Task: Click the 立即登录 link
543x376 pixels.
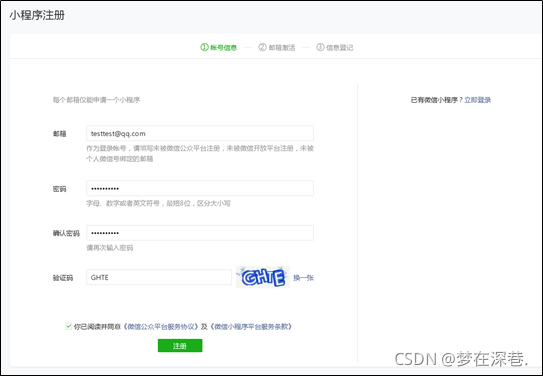Action: pos(478,100)
